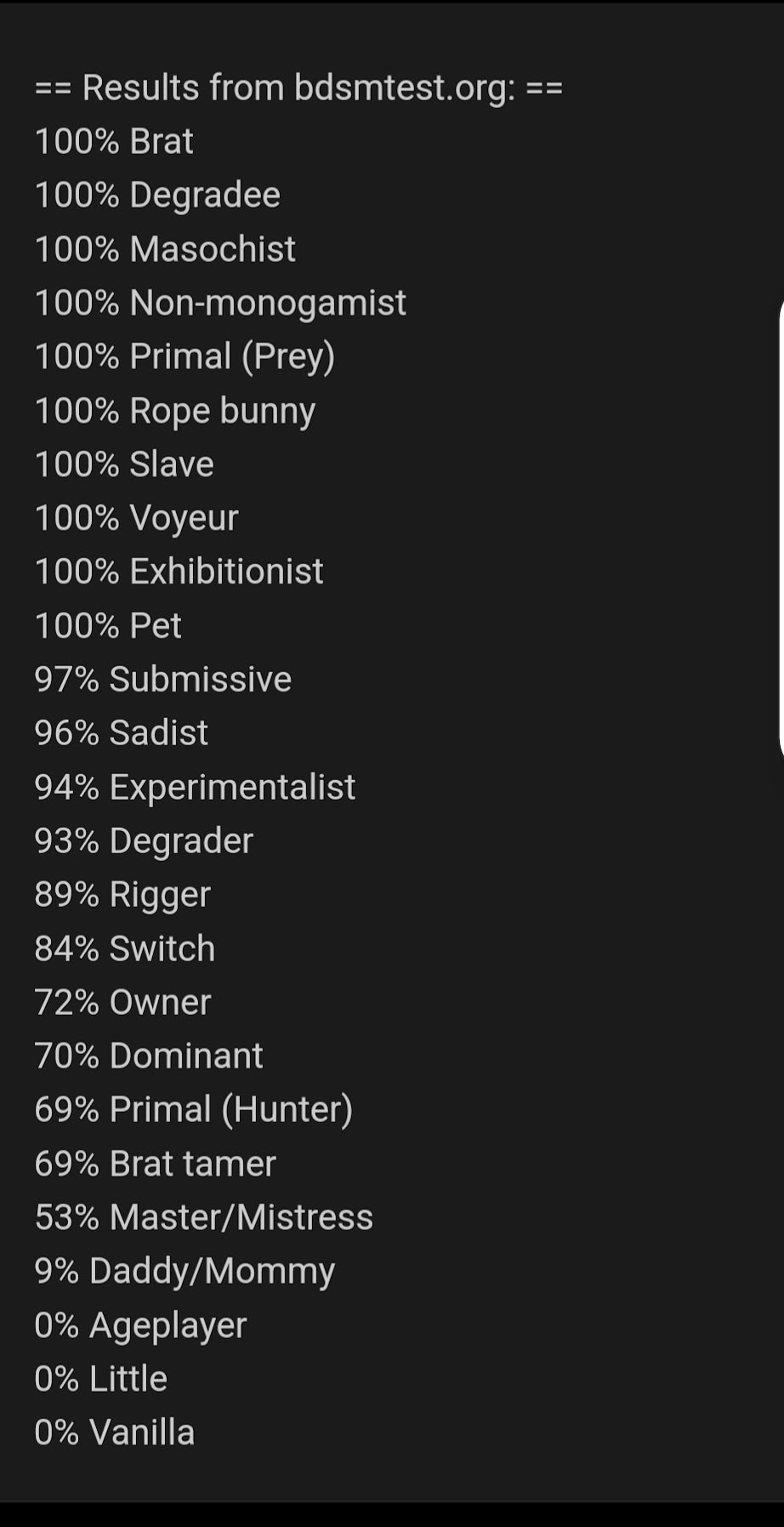Tap the 100% Non-monogamist line
Viewport: 784px width, 1527px height.
coord(220,304)
